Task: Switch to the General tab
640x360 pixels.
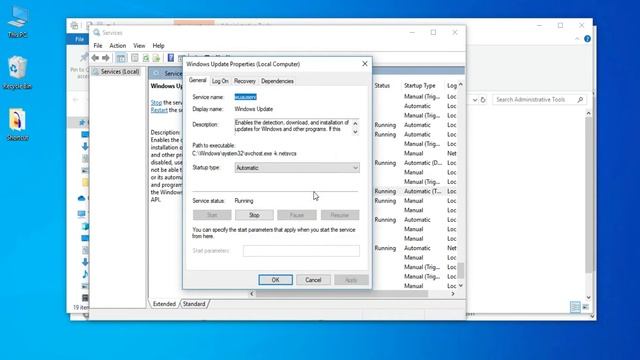Action: point(198,80)
